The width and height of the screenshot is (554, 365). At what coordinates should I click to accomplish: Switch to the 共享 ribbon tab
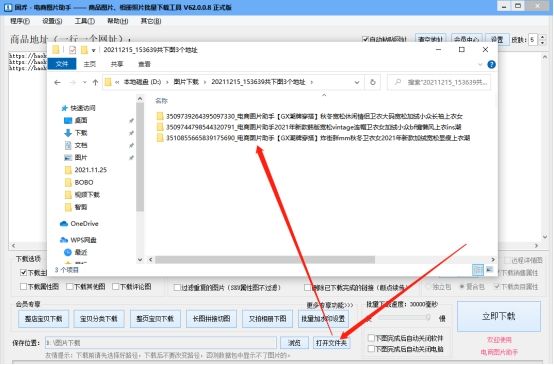117,64
